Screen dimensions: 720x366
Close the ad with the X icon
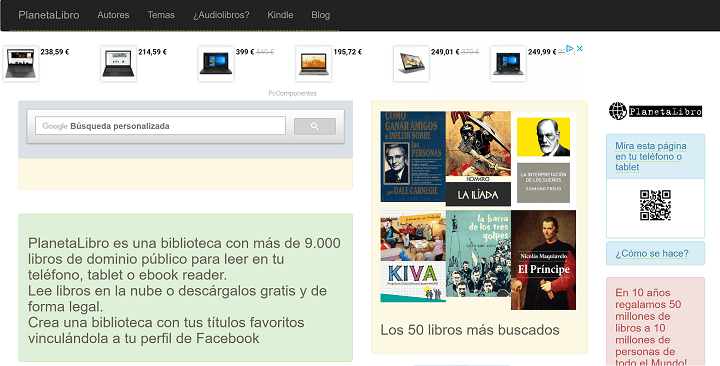(579, 48)
